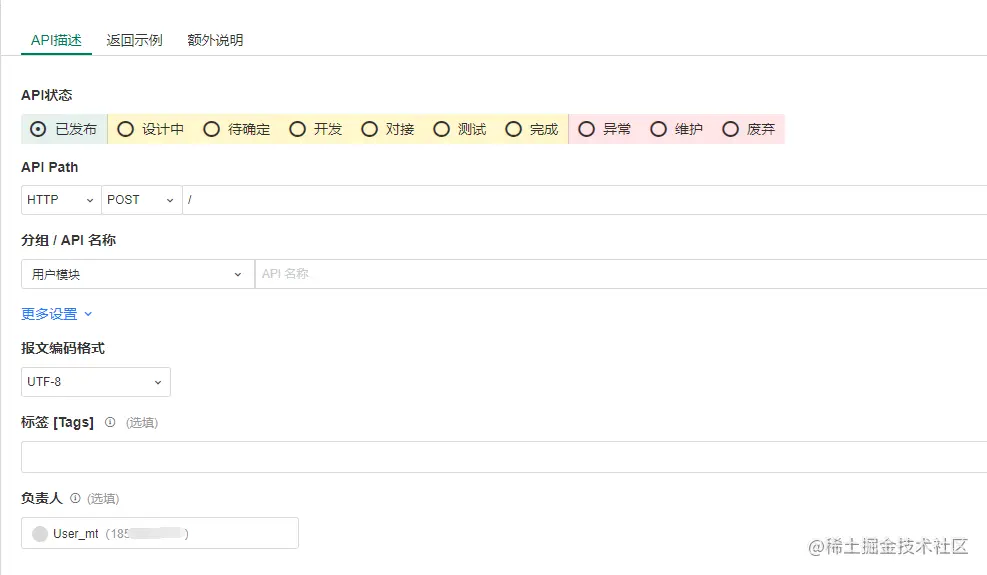Select the 完成 status radio
Viewport: 987px width, 575px height.
point(514,129)
